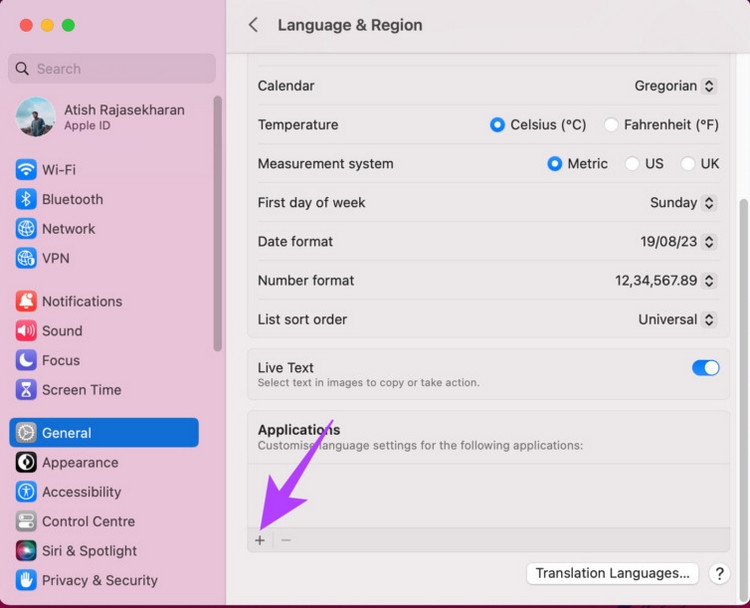The width and height of the screenshot is (750, 608).
Task: Choose US measurement system
Action: [632, 164]
